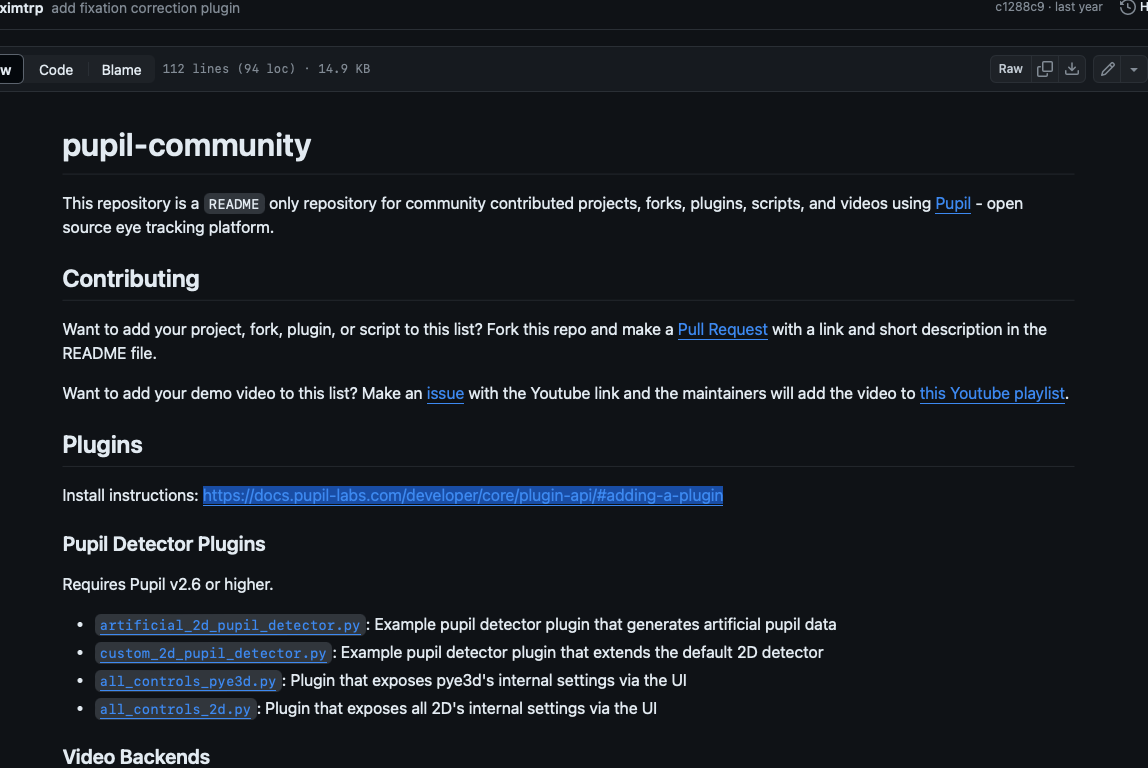Open all_controls_2d.py link

coord(175,709)
